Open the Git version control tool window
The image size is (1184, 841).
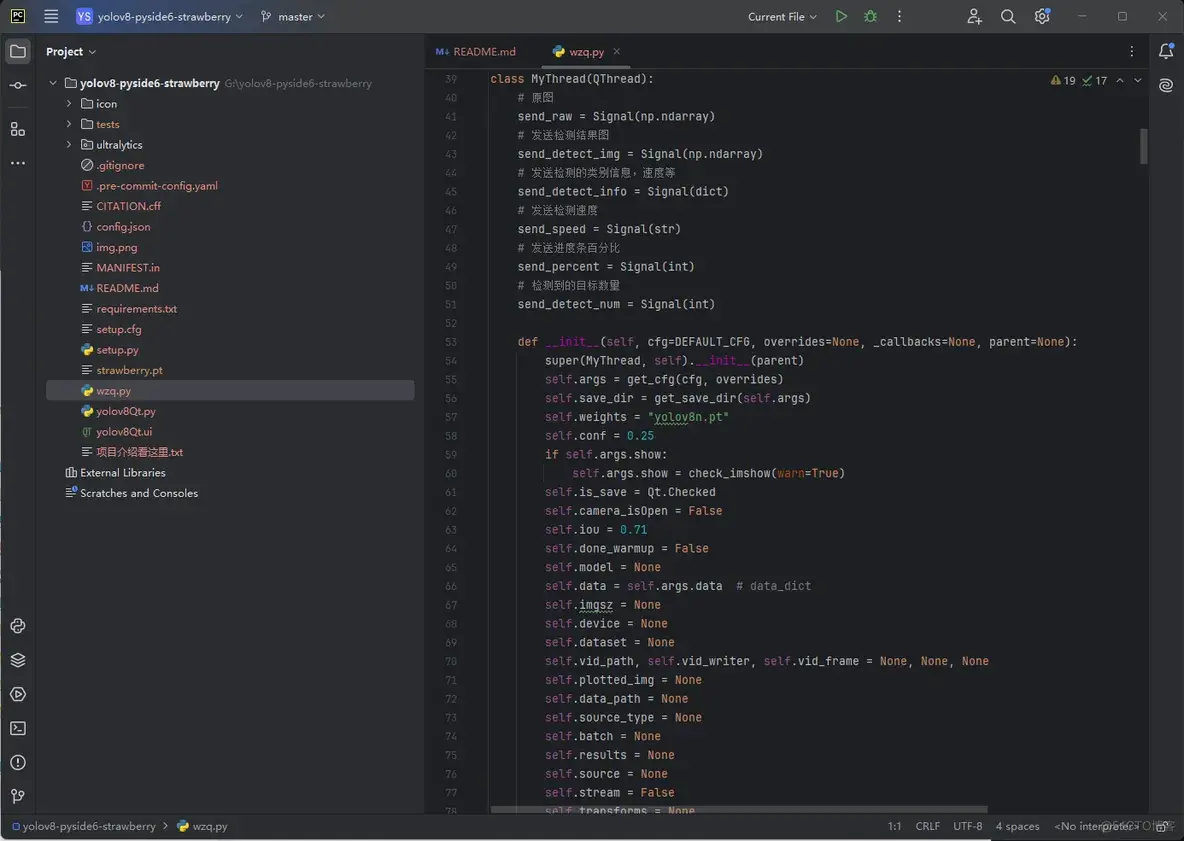18,796
